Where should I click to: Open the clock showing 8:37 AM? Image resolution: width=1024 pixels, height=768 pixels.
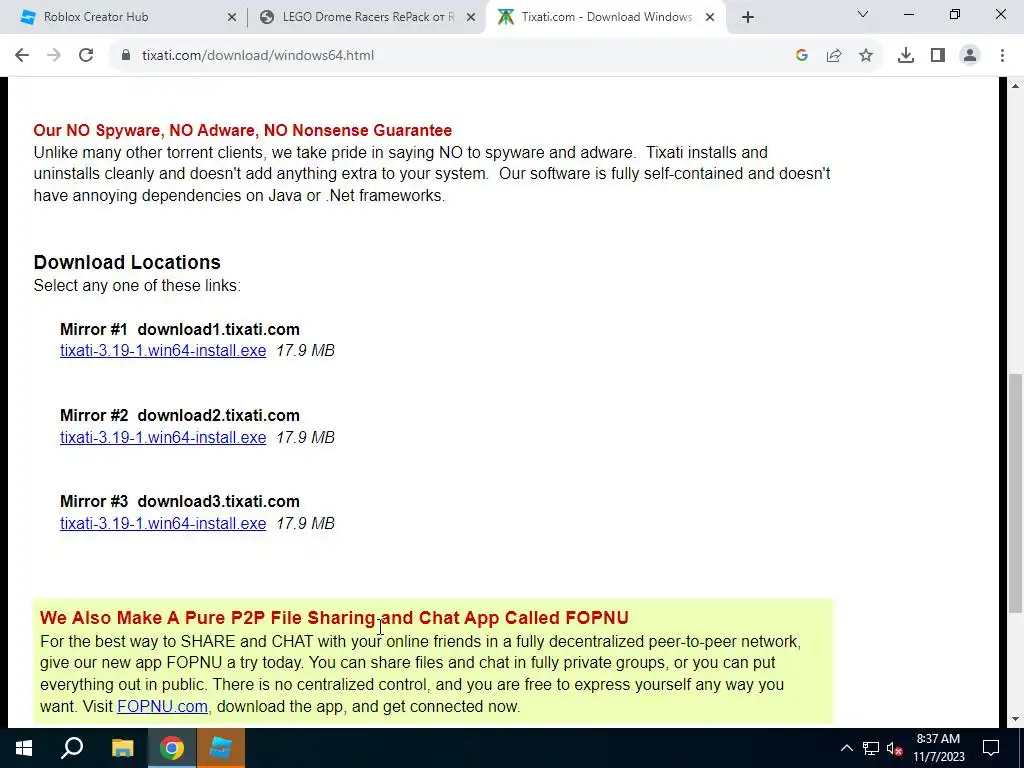click(x=938, y=748)
